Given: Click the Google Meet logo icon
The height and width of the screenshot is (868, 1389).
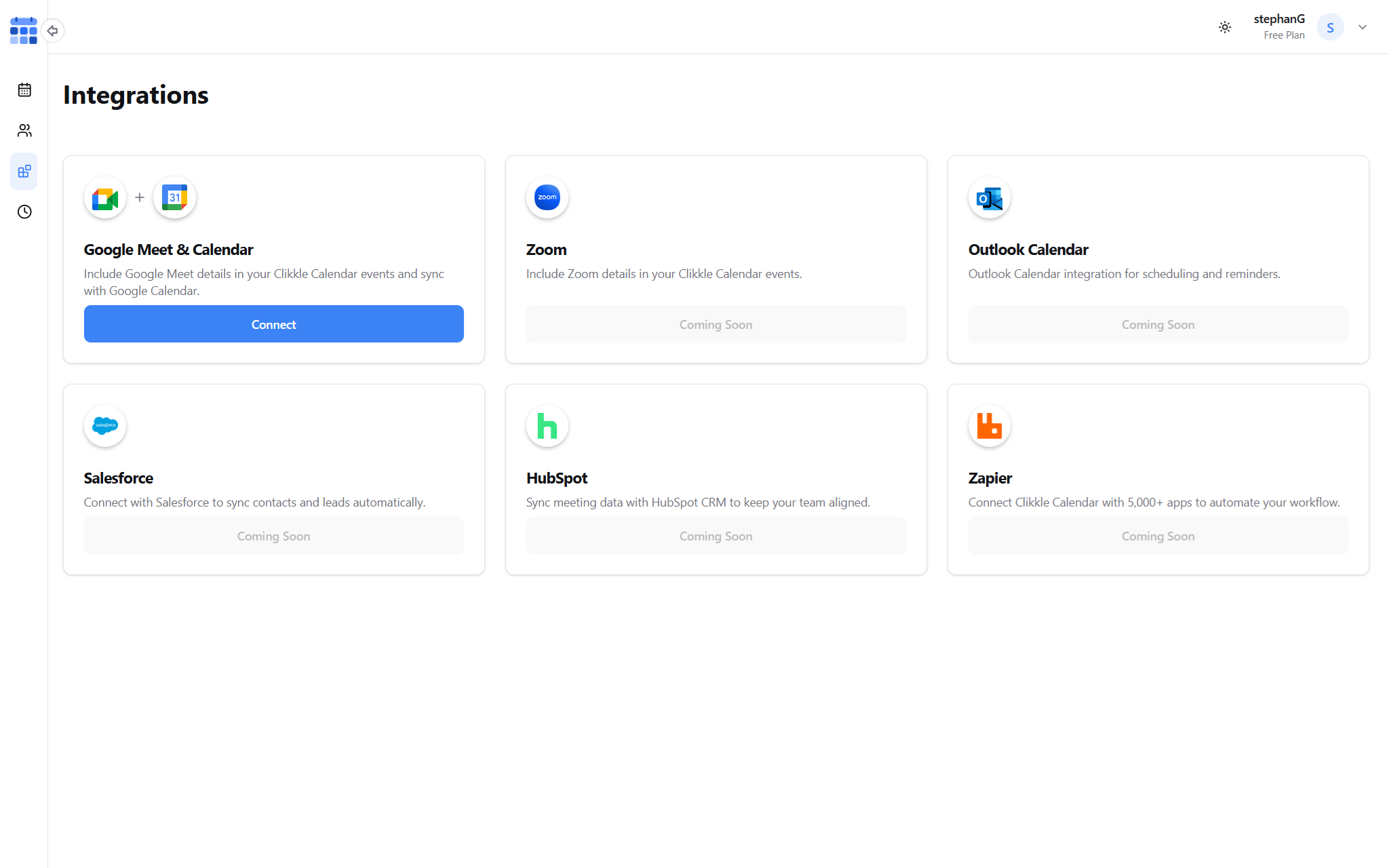Looking at the screenshot, I should tap(105, 198).
